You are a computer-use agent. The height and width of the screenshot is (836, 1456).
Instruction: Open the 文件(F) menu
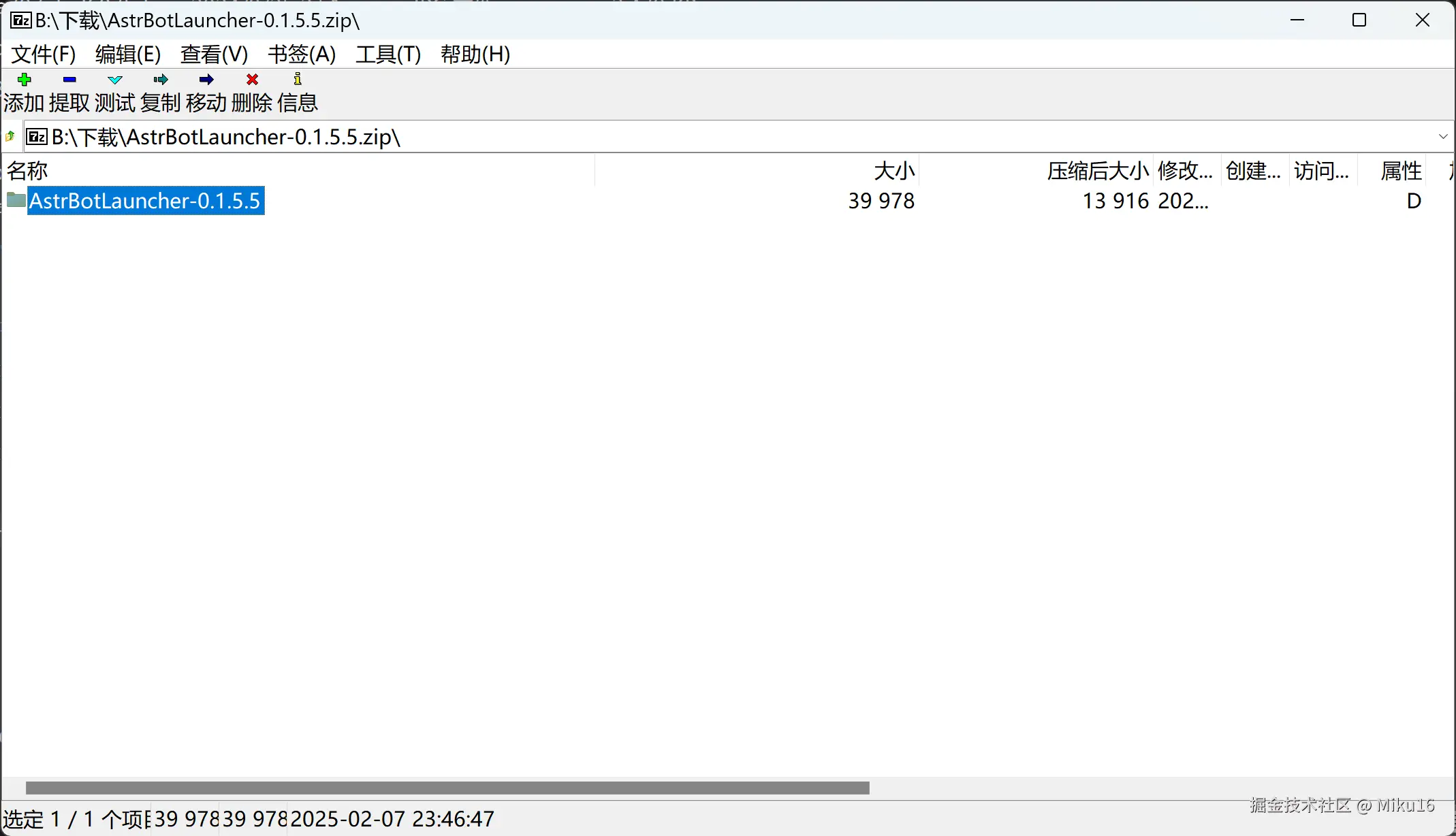[x=44, y=54]
